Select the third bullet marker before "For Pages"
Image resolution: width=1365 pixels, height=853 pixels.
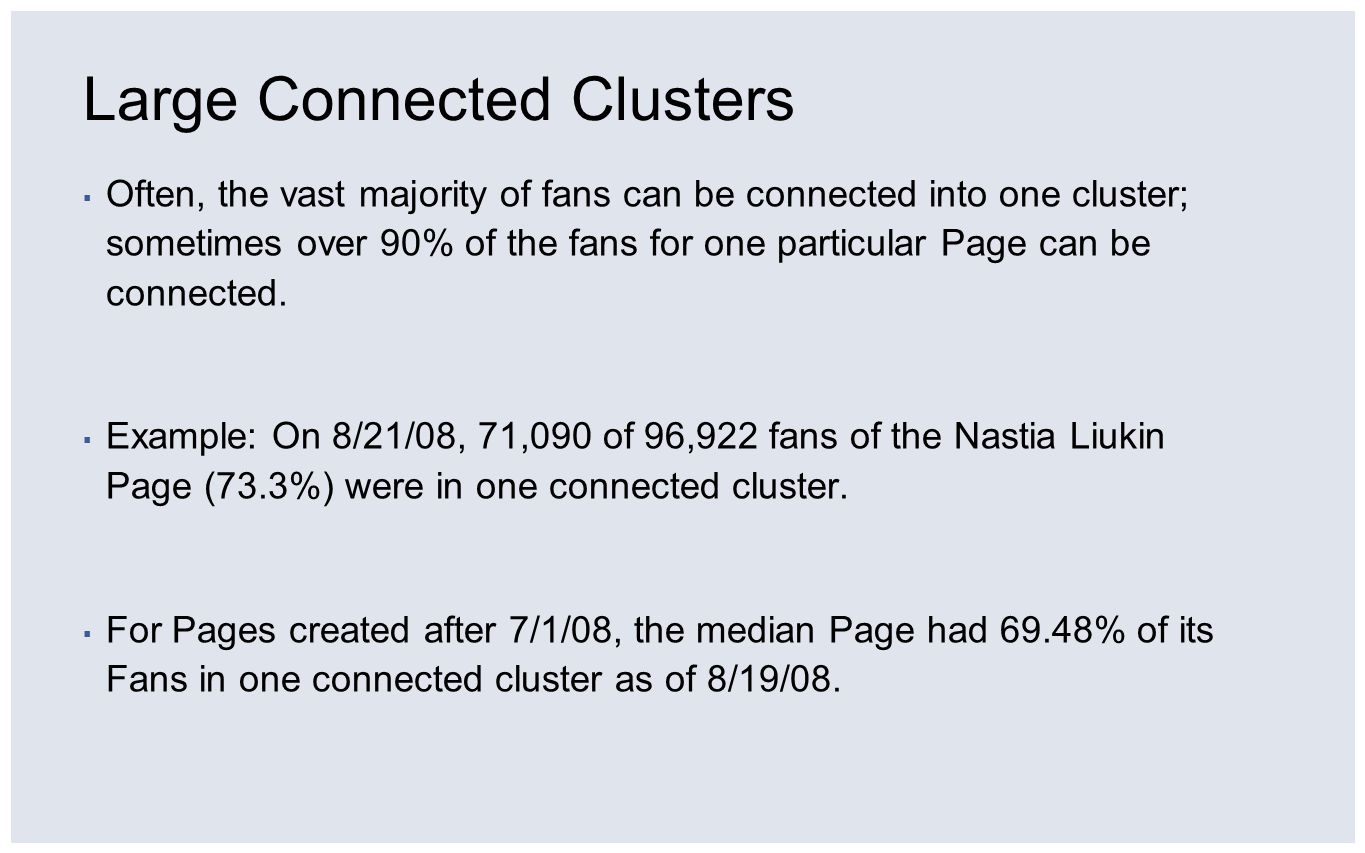(88, 633)
